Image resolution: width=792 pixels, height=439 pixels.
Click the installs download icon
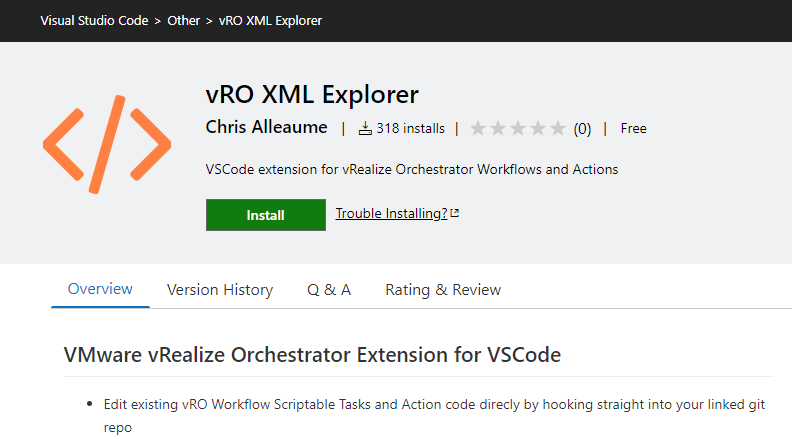coord(365,128)
